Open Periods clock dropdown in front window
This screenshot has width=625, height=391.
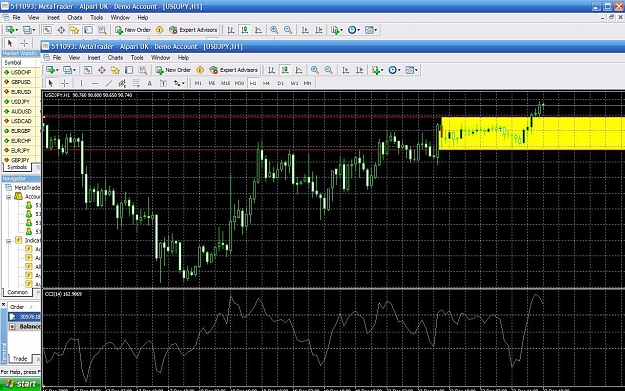pyautogui.click(x=394, y=70)
